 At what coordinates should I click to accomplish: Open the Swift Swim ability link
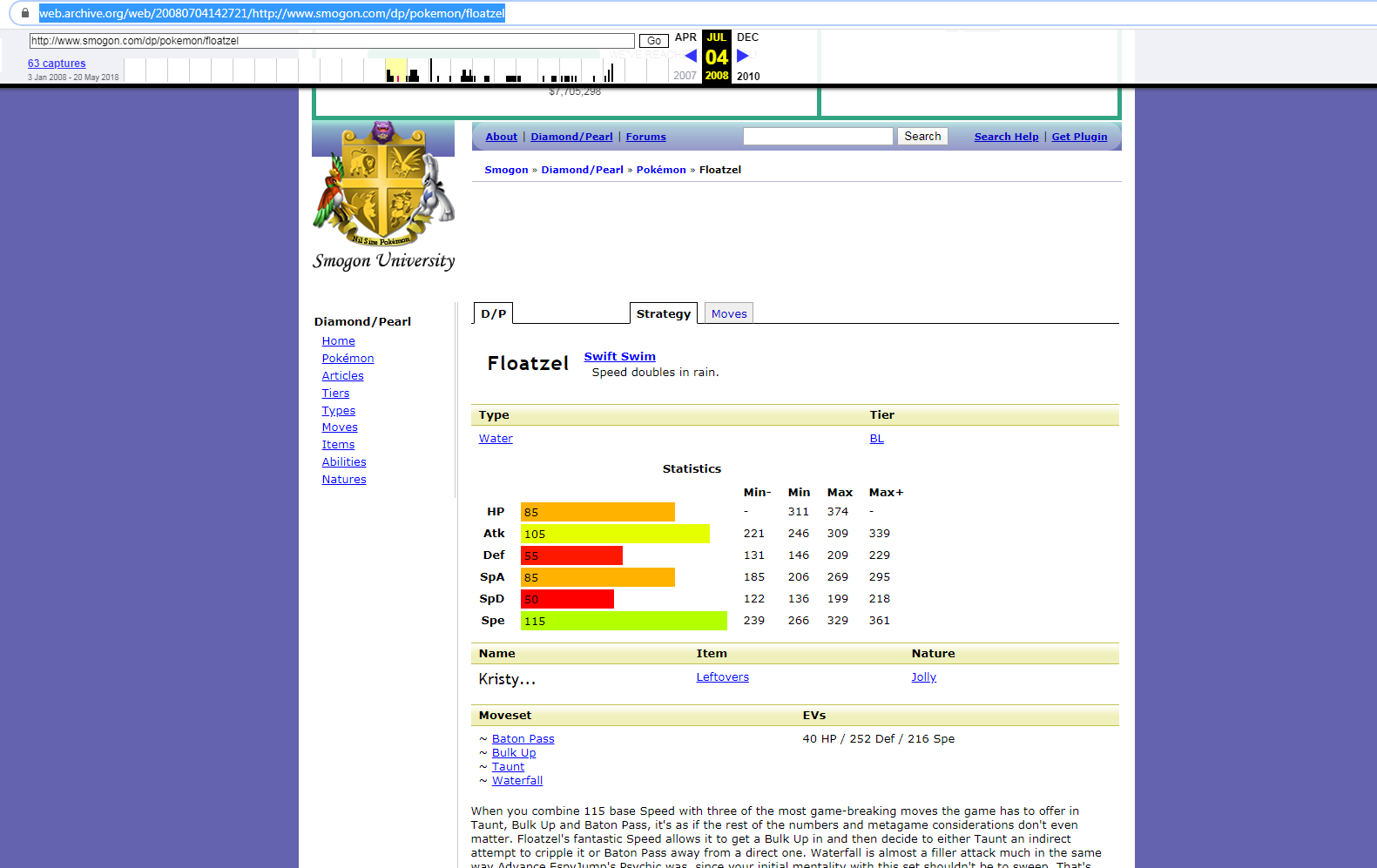point(619,356)
